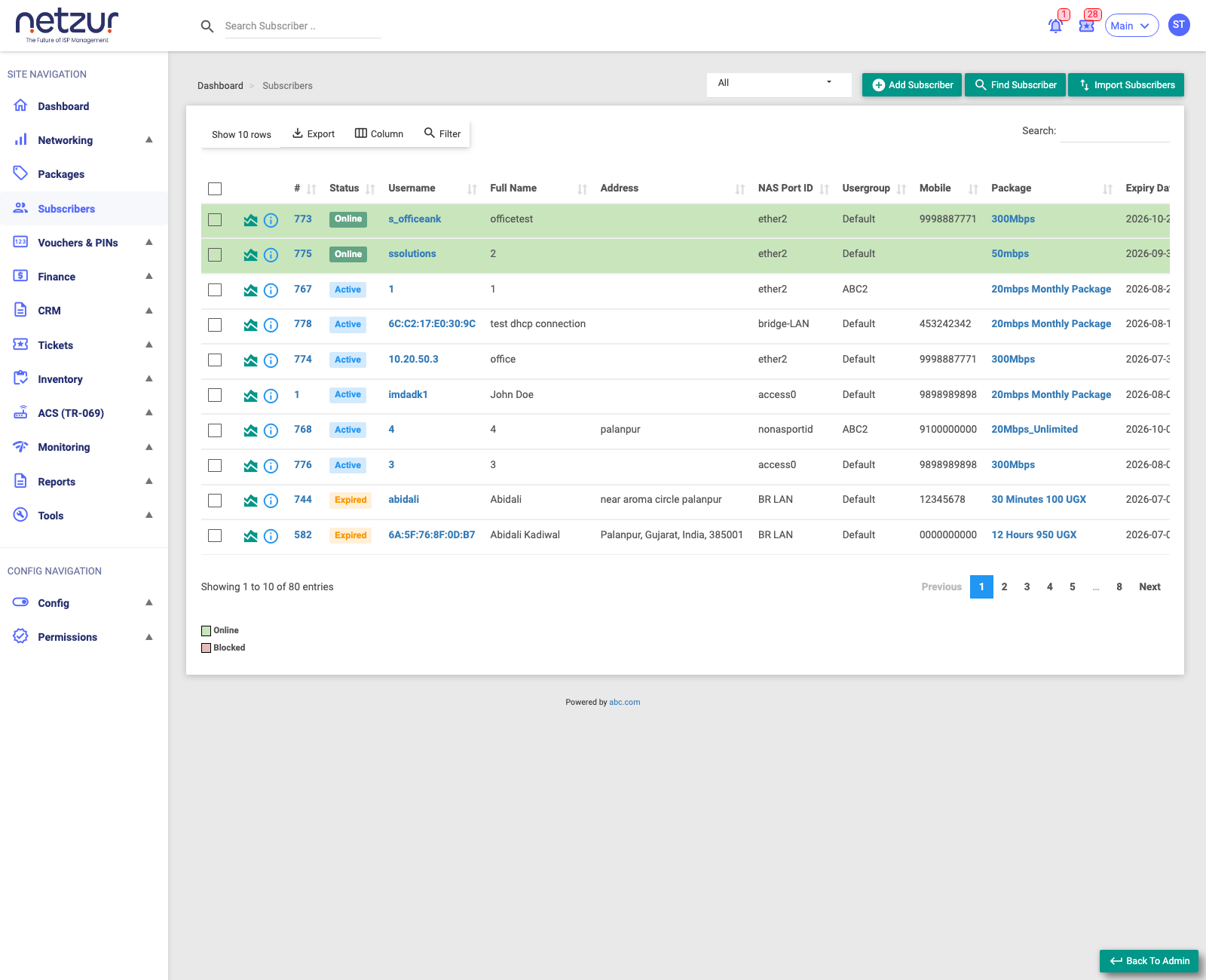Open info icon for subscriber 776
This screenshot has height=980, width=1206.
pos(271,466)
